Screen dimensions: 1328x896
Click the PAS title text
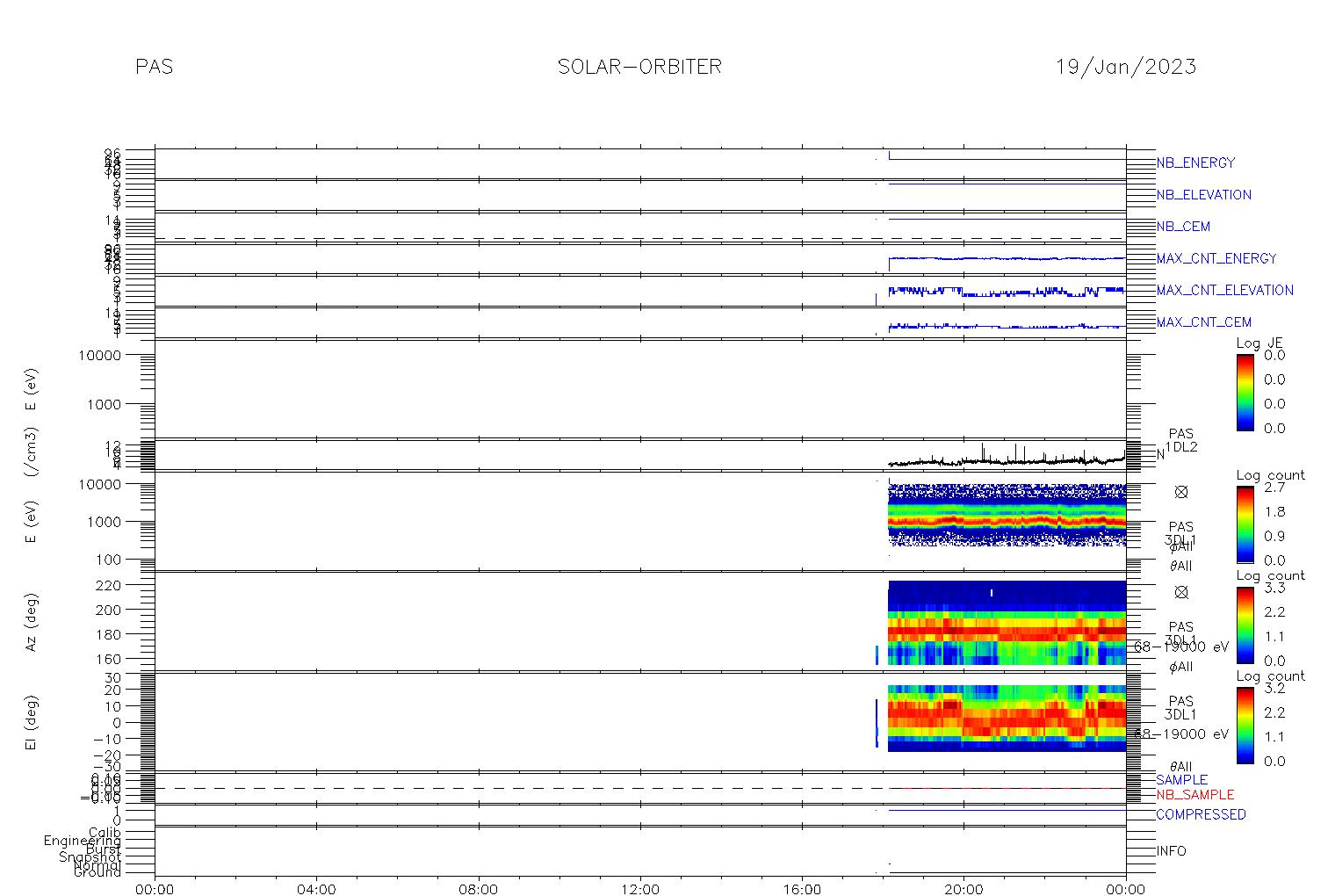click(x=155, y=67)
